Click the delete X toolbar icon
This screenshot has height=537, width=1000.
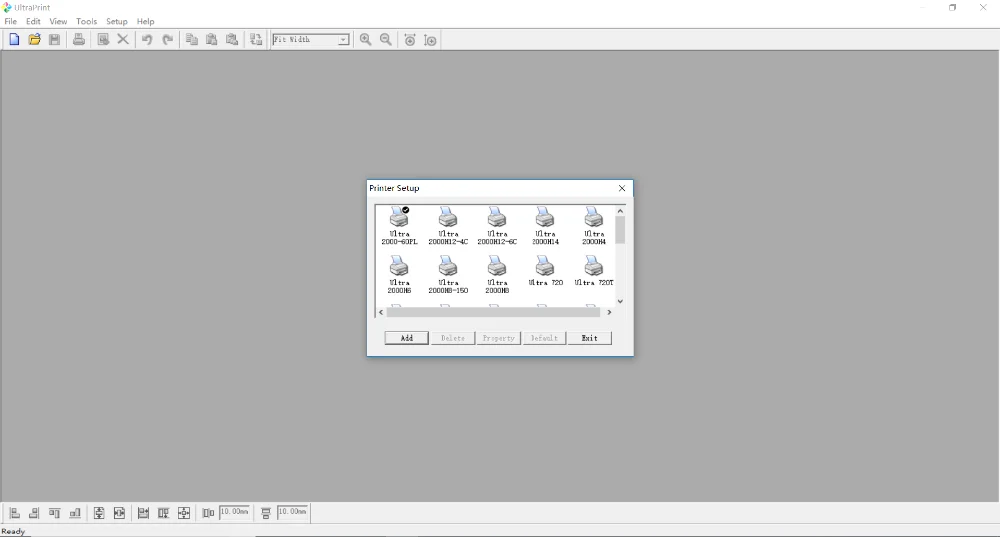(123, 40)
